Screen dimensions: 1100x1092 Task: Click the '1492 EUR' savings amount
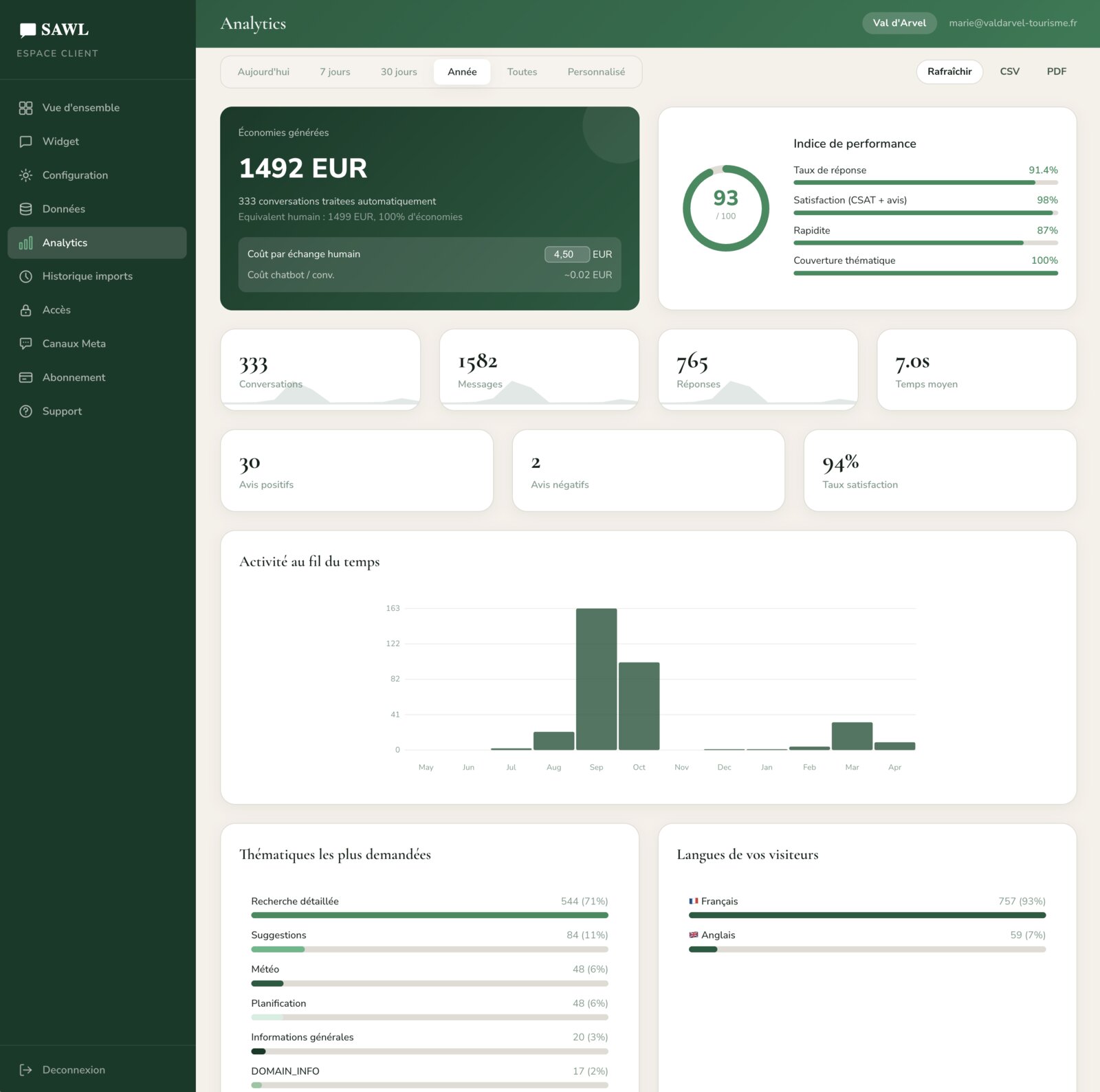(x=303, y=168)
